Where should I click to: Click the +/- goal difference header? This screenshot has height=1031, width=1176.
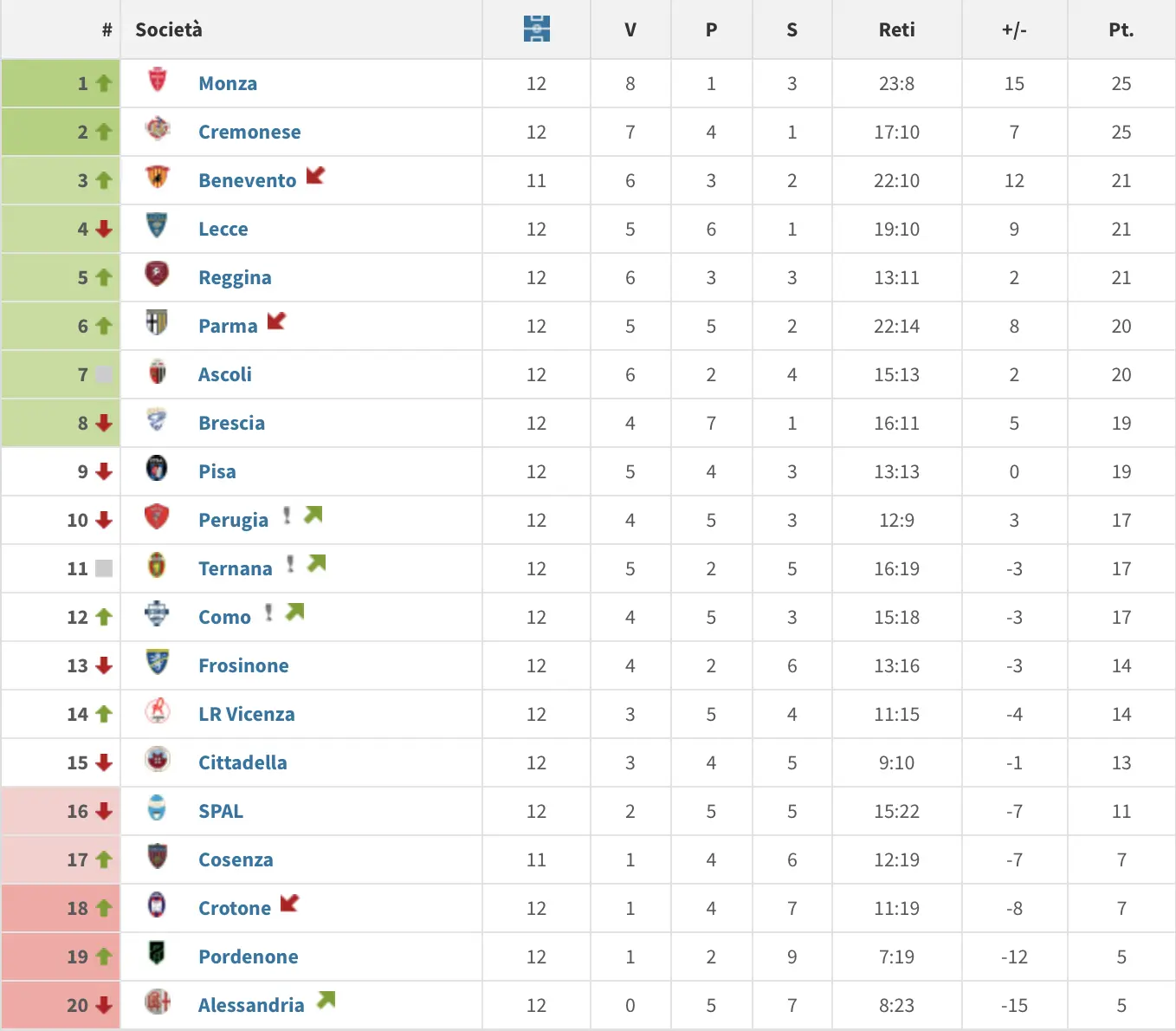1014,29
